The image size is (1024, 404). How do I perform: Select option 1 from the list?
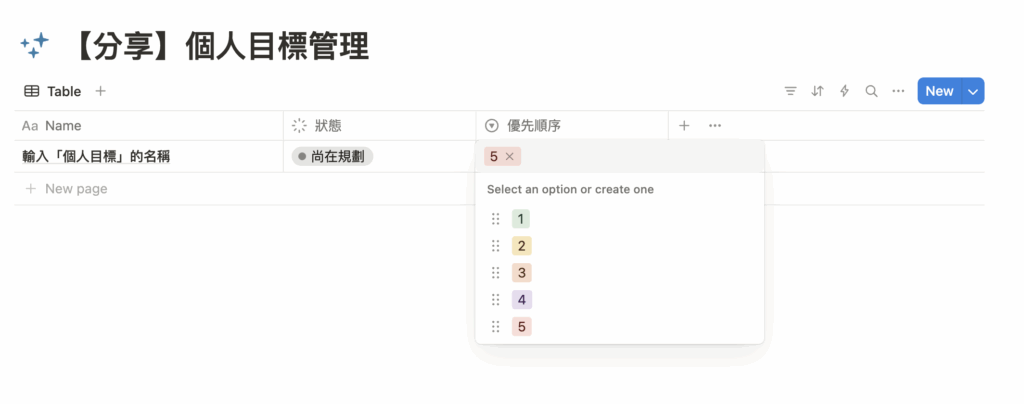point(521,219)
